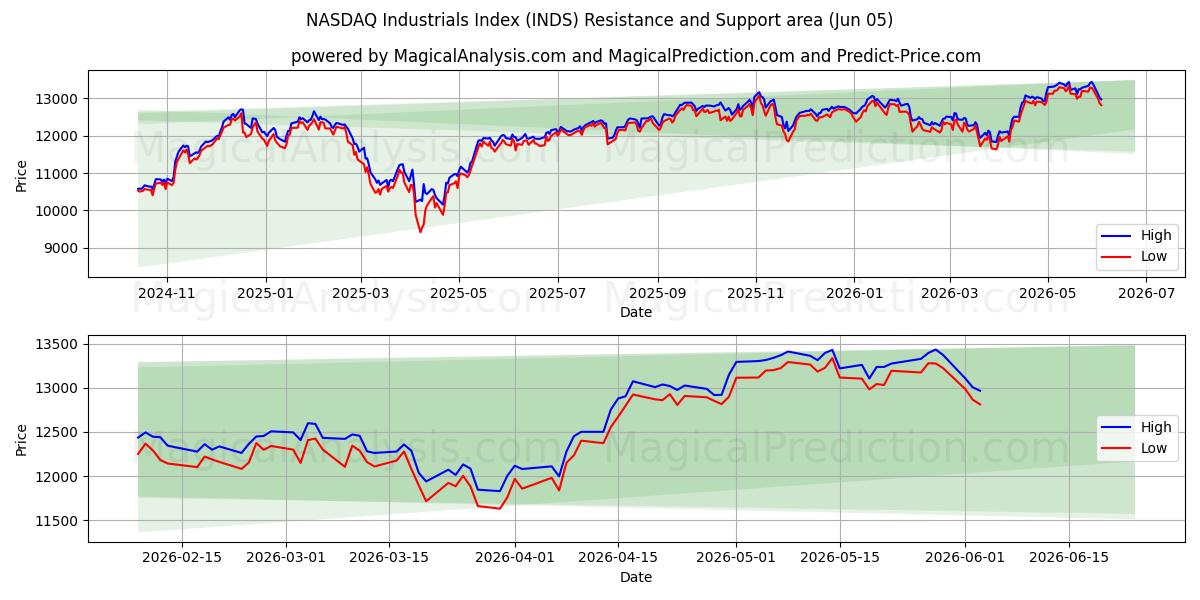Click the '2025-11' date label on the top chart

tap(756, 294)
